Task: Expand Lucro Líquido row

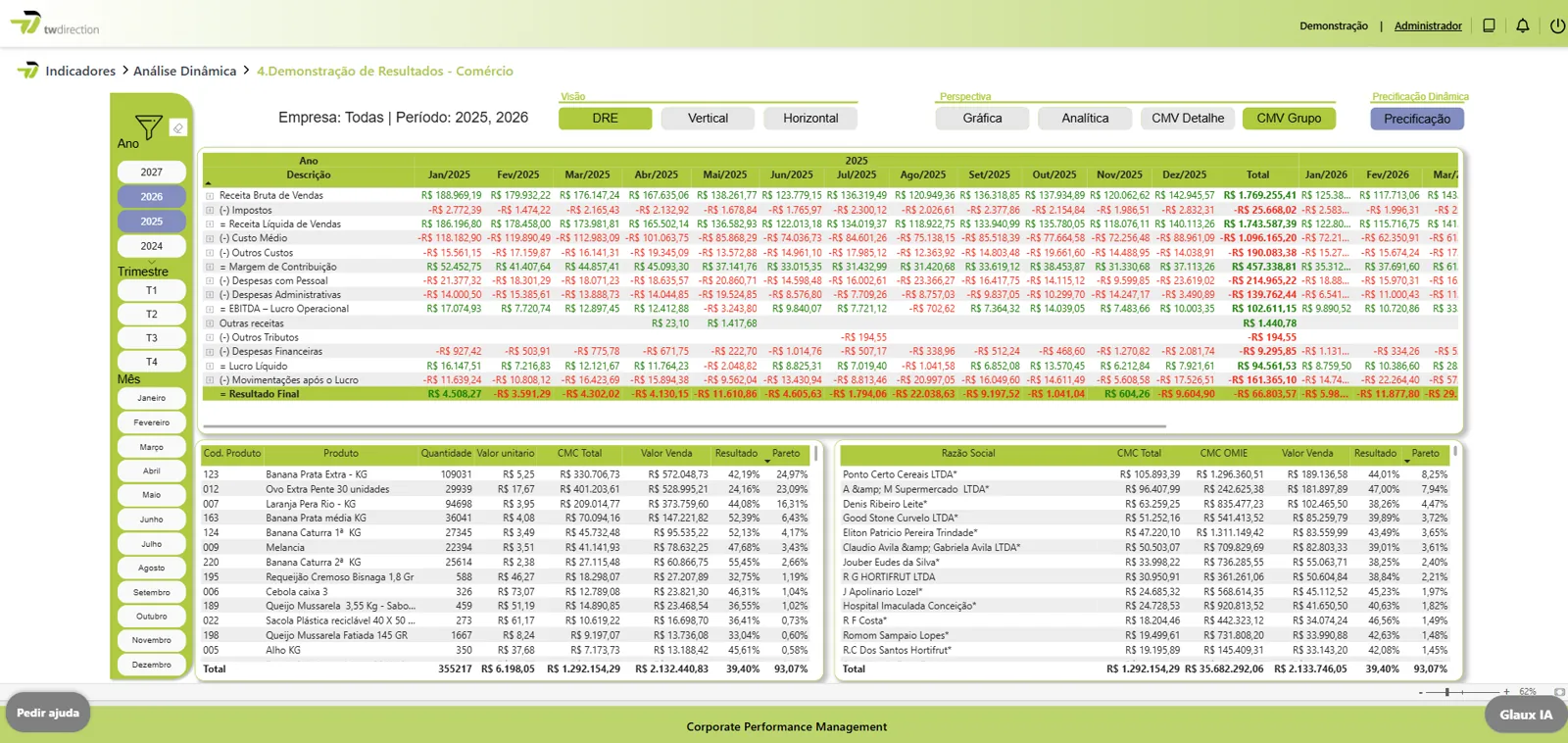Action: [210, 366]
